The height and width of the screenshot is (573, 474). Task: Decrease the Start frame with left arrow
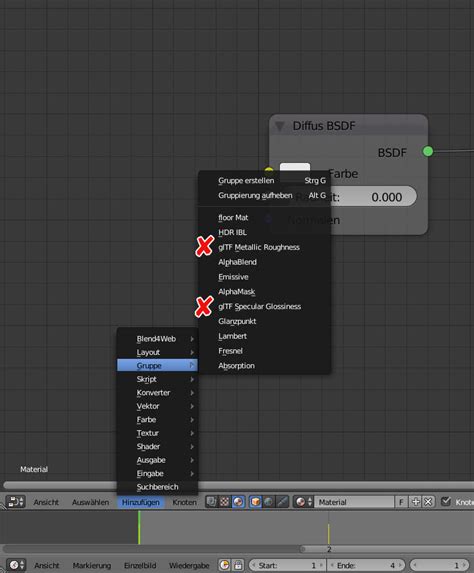[x=253, y=565]
